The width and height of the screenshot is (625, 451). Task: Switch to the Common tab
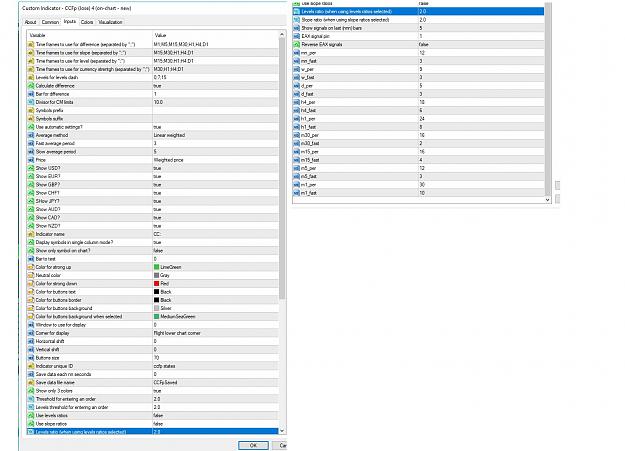50,22
